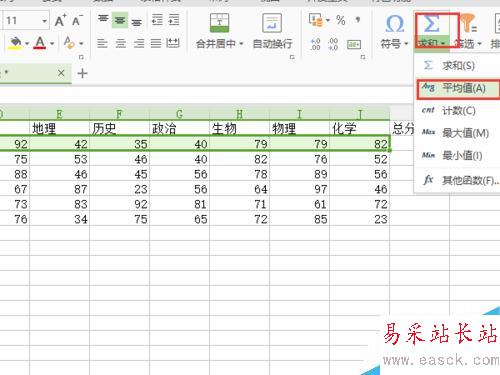
Task: Select column J header
Action: point(359,114)
